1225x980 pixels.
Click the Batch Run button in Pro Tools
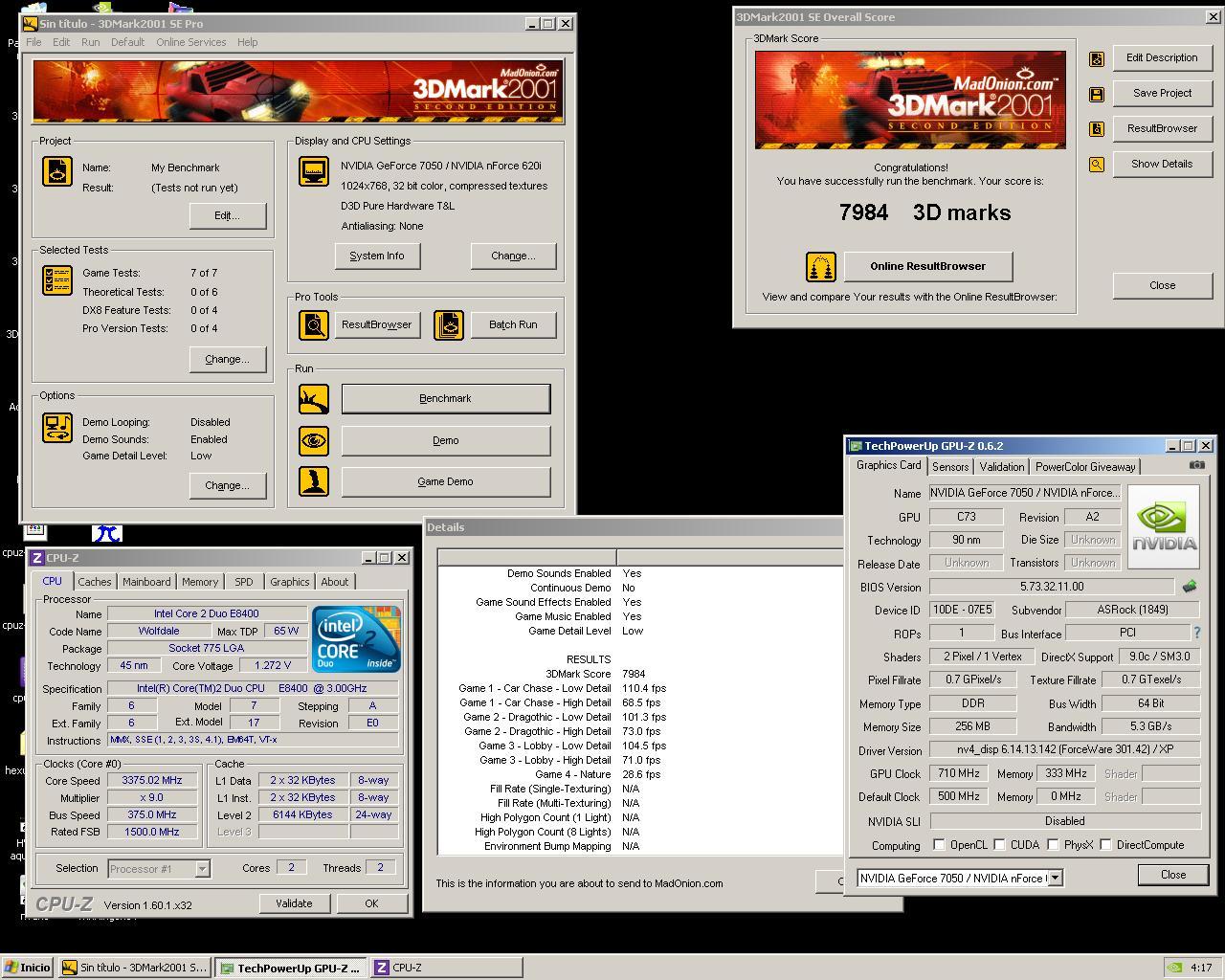513,325
